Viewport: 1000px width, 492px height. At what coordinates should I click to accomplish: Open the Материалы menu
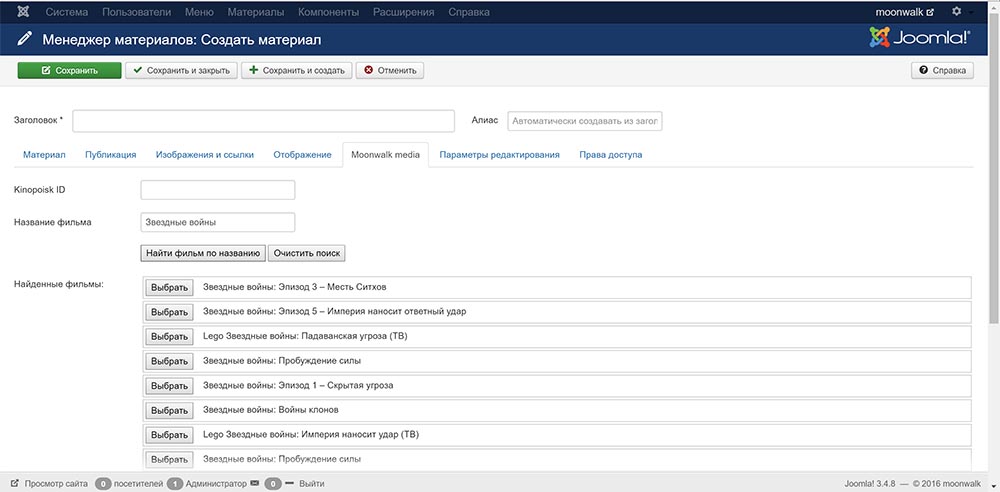pos(256,11)
